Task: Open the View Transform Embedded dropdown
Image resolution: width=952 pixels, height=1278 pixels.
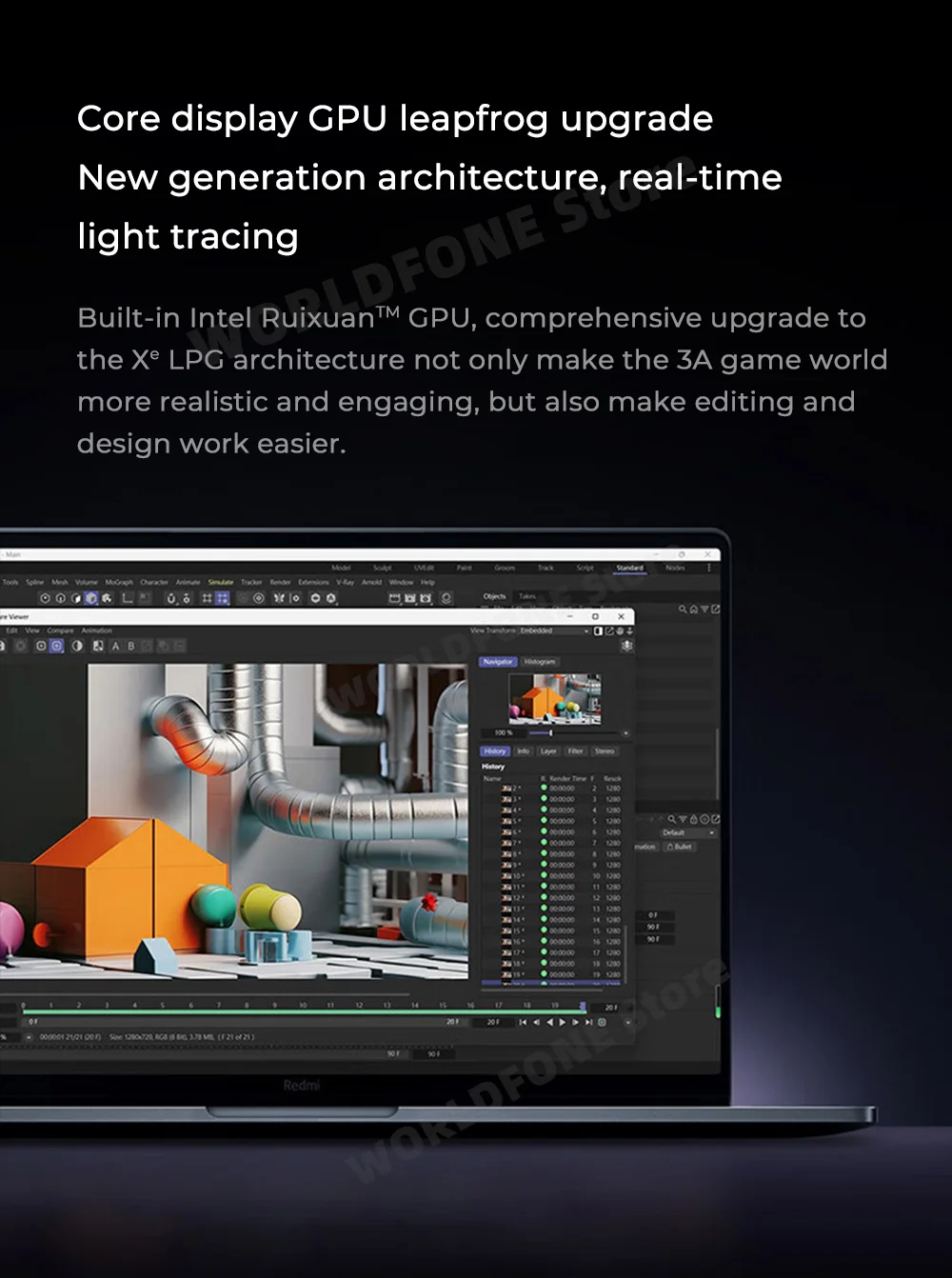Action: [x=554, y=630]
